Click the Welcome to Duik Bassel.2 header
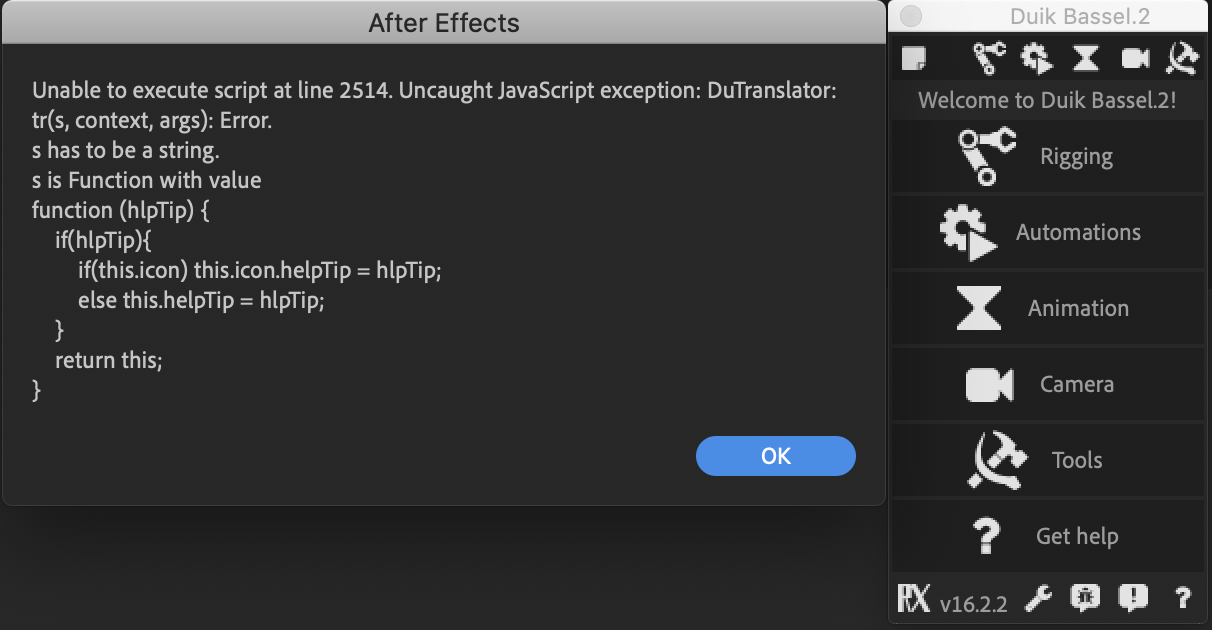1212x630 pixels. pyautogui.click(x=1047, y=100)
